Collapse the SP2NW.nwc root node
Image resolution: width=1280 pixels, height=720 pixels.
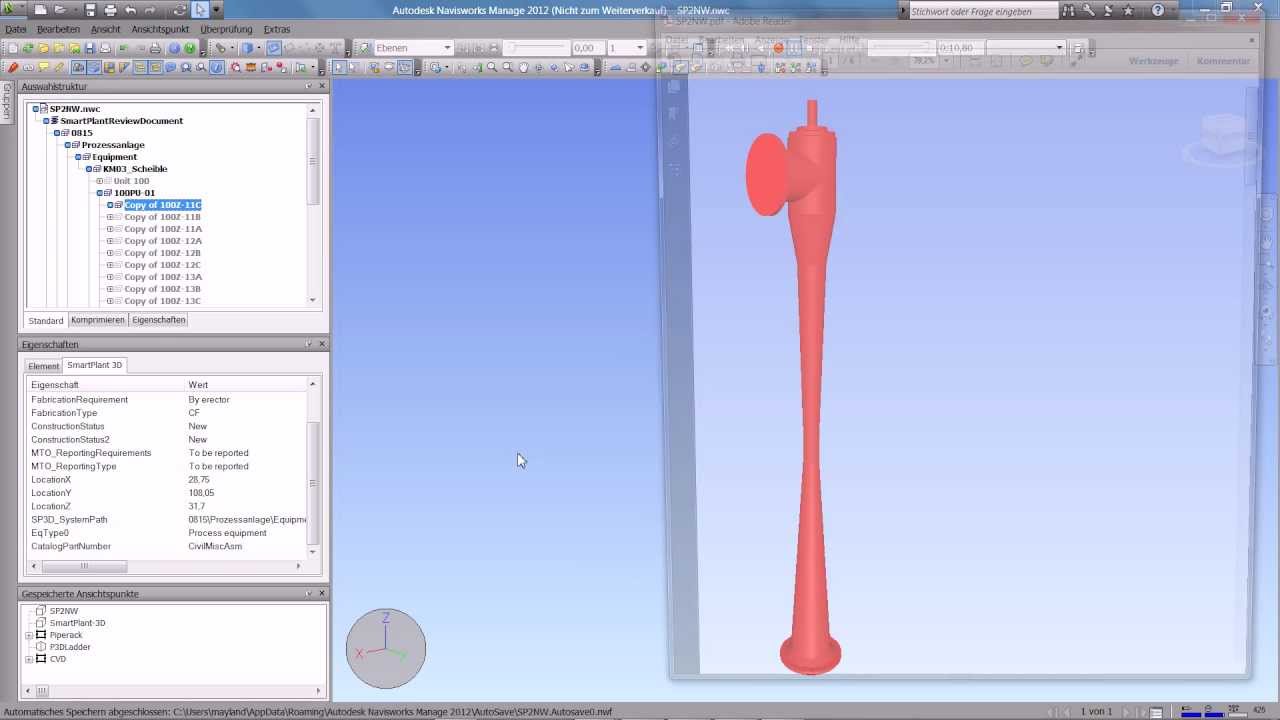(x=36, y=108)
